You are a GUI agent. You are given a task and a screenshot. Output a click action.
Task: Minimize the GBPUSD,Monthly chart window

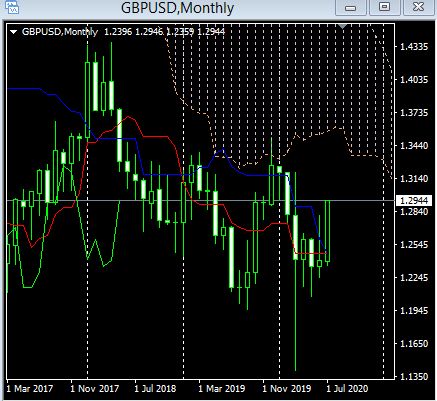(350, 7)
